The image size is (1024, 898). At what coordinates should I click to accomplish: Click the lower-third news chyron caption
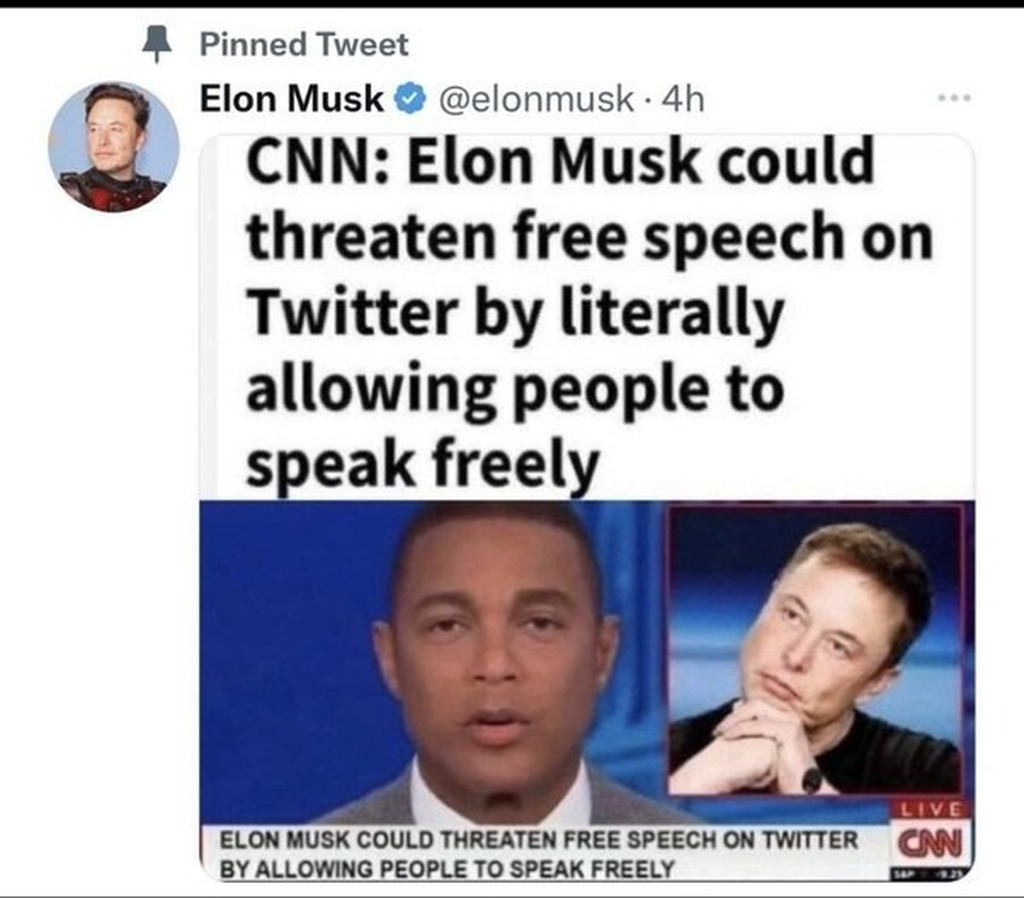540,853
